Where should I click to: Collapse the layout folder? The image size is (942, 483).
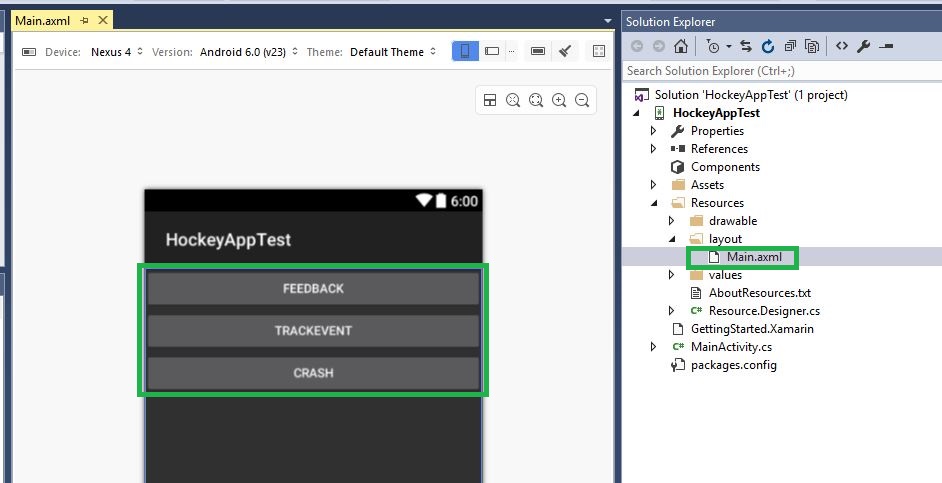click(x=672, y=239)
